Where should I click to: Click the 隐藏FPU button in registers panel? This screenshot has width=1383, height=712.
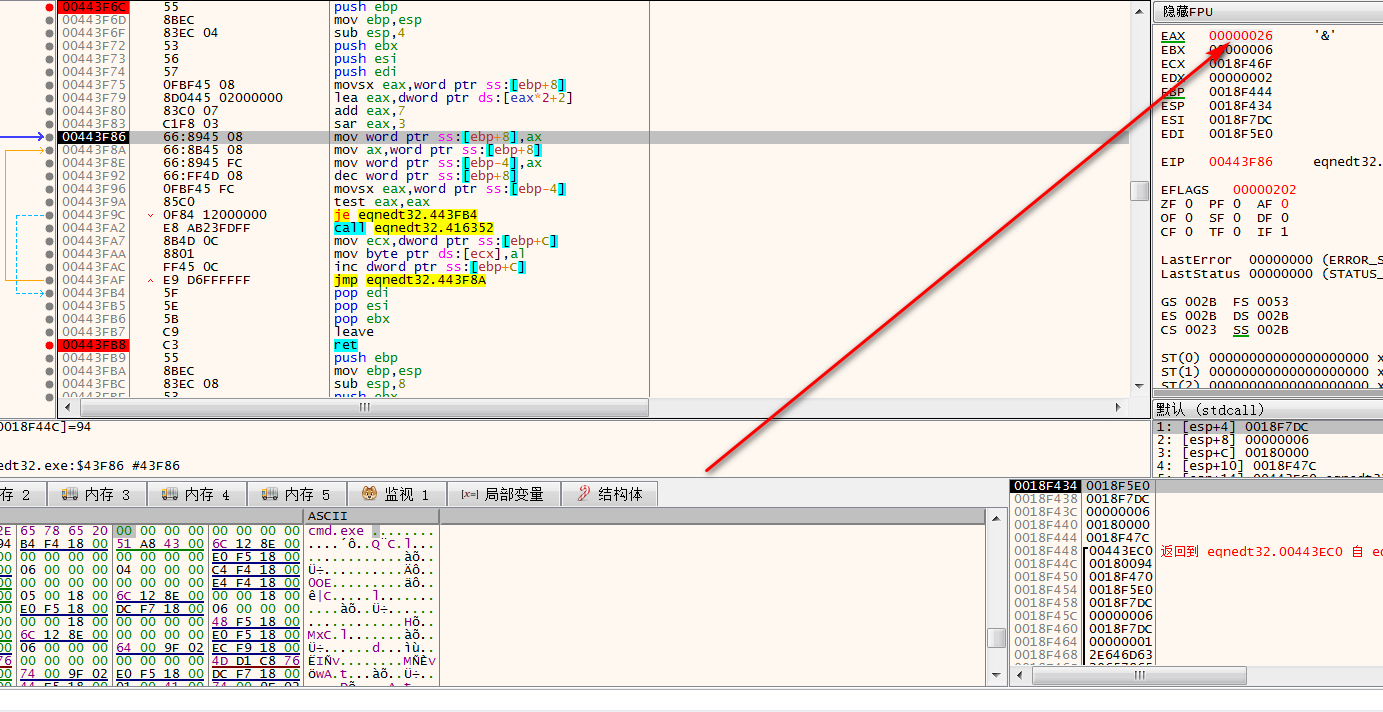click(x=1267, y=11)
